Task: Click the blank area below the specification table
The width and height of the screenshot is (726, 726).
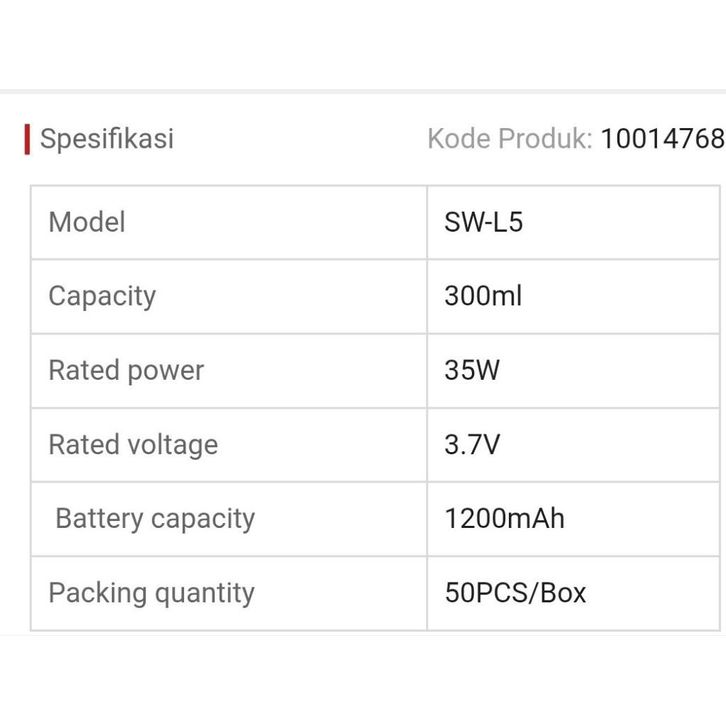Action: pyautogui.click(x=363, y=680)
